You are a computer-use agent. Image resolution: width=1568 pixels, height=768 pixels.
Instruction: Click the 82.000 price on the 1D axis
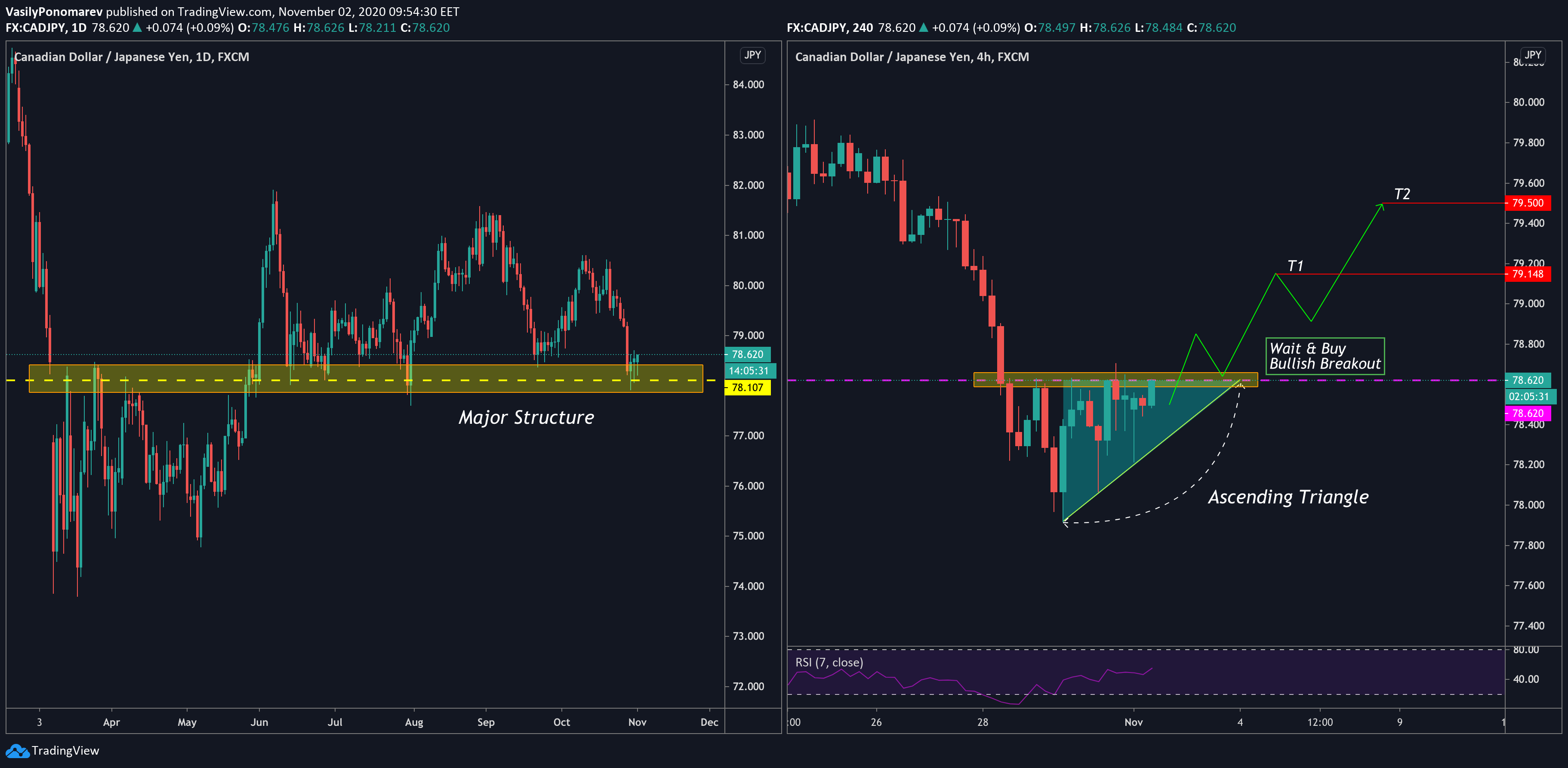(x=748, y=186)
